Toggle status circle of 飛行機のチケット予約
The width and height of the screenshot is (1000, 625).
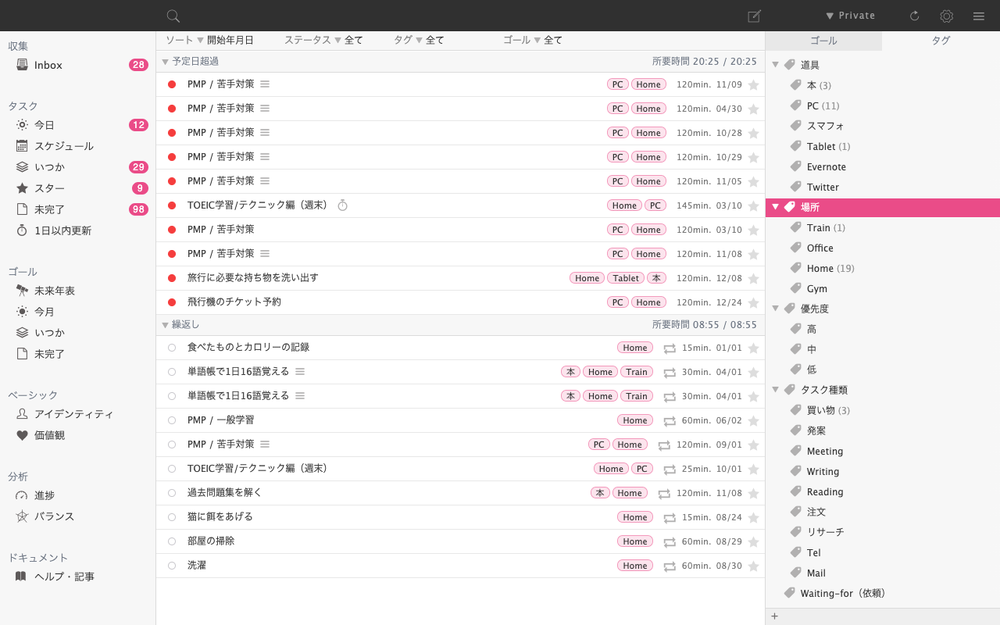[x=172, y=302]
